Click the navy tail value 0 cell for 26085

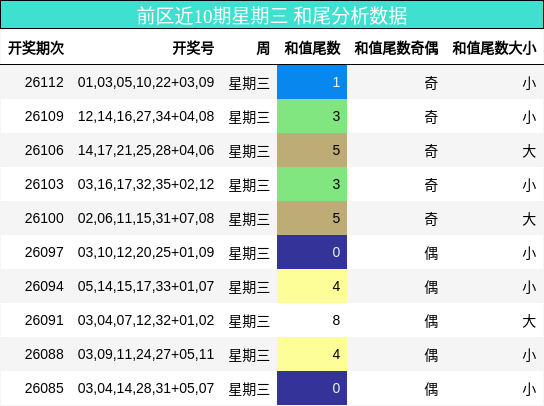coord(312,388)
